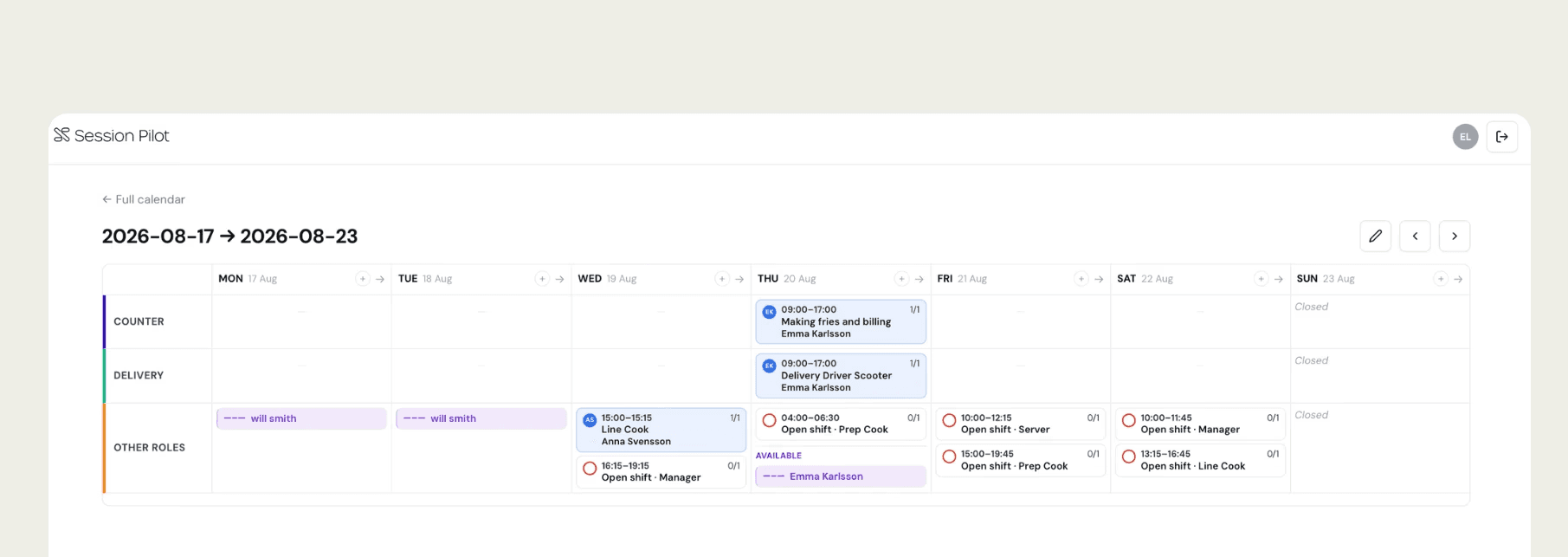The image size is (1568, 557).
Task: Add a shift on Thursday 20 Aug
Action: pos(901,279)
